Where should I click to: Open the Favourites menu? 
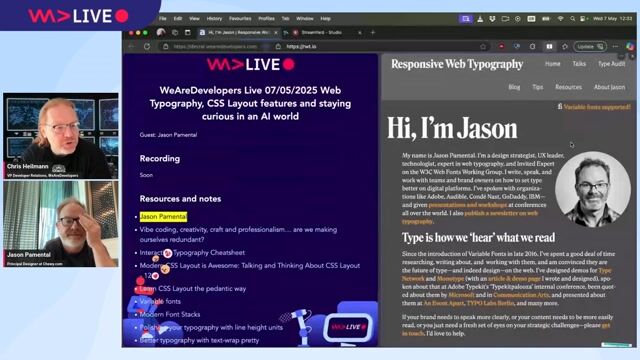(x=240, y=19)
